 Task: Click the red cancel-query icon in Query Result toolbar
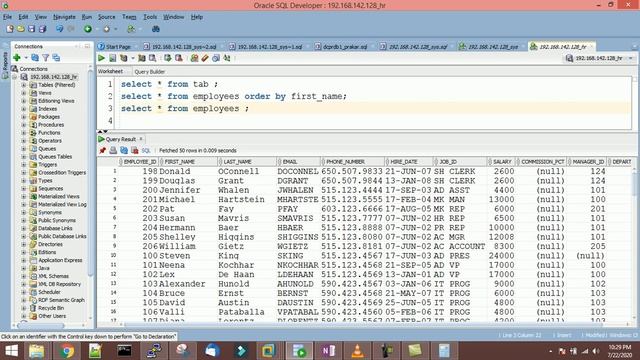click(x=135, y=150)
